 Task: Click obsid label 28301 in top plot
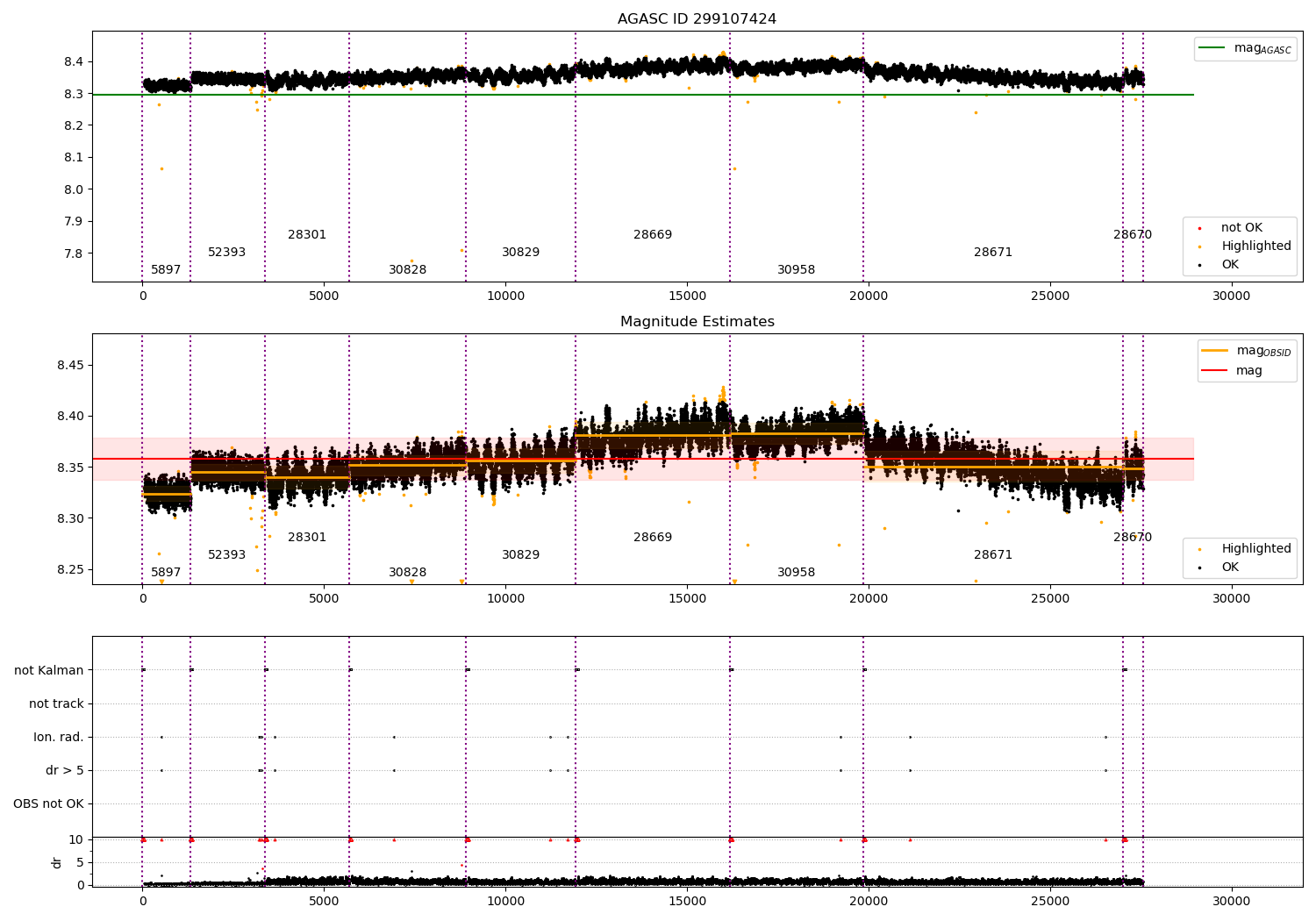tap(307, 234)
